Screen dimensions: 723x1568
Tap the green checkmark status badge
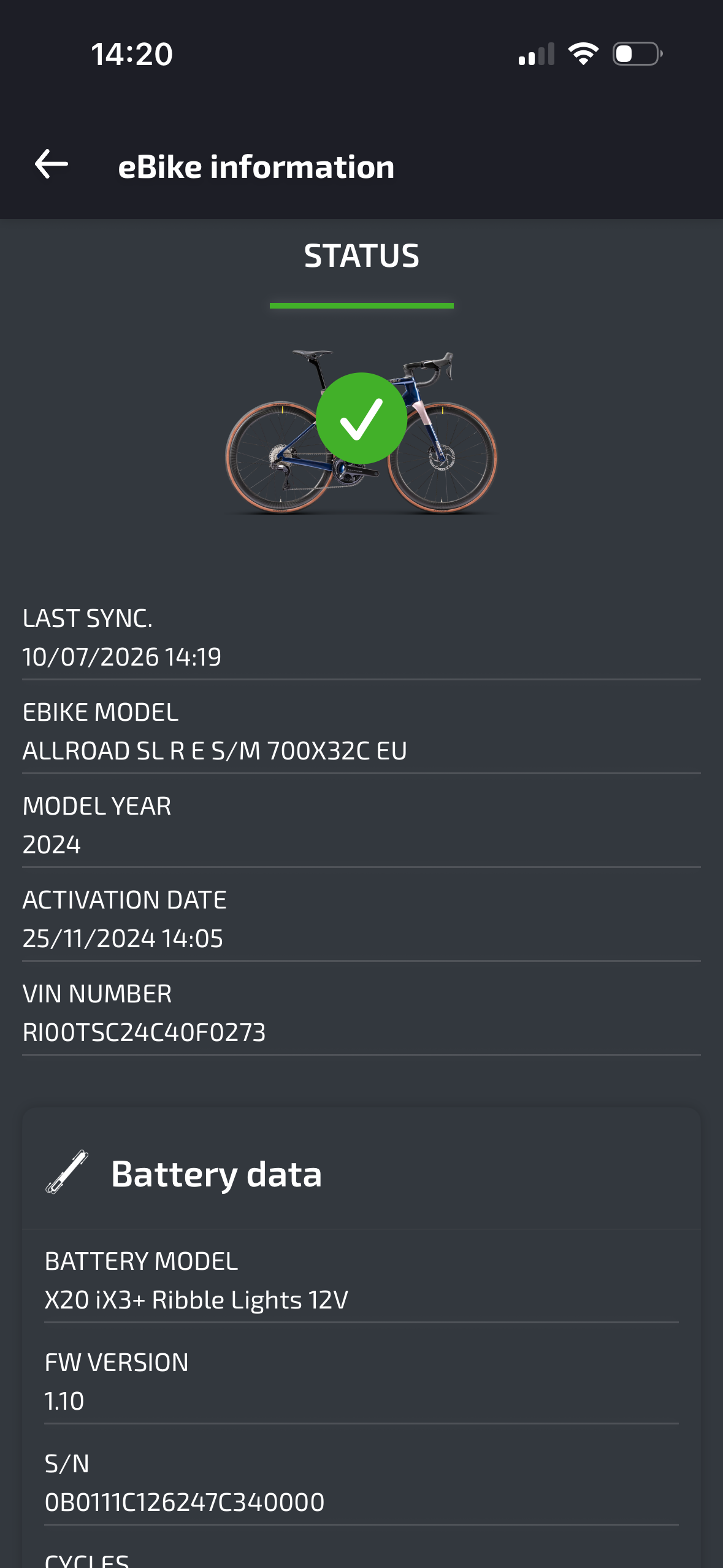pyautogui.click(x=362, y=418)
